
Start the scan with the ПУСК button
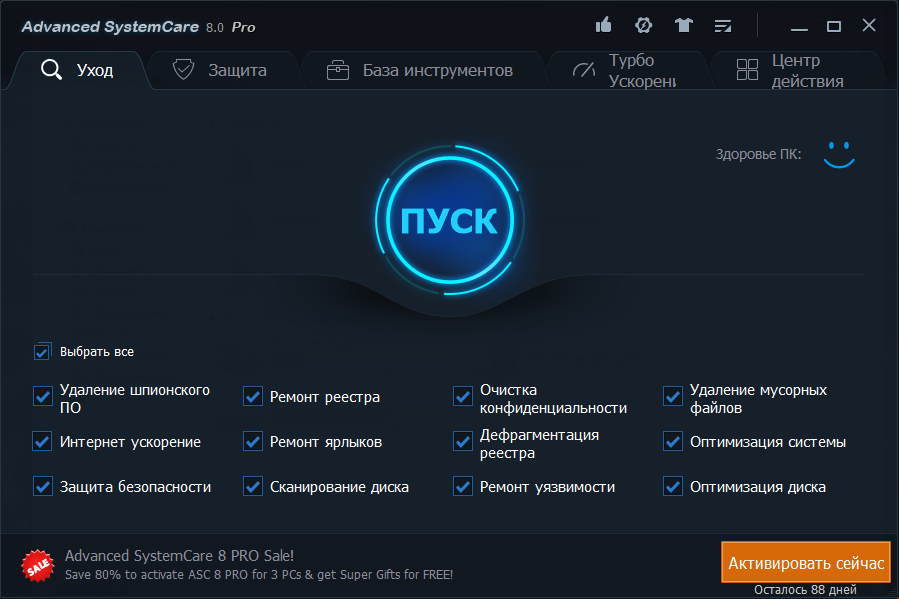pos(450,220)
